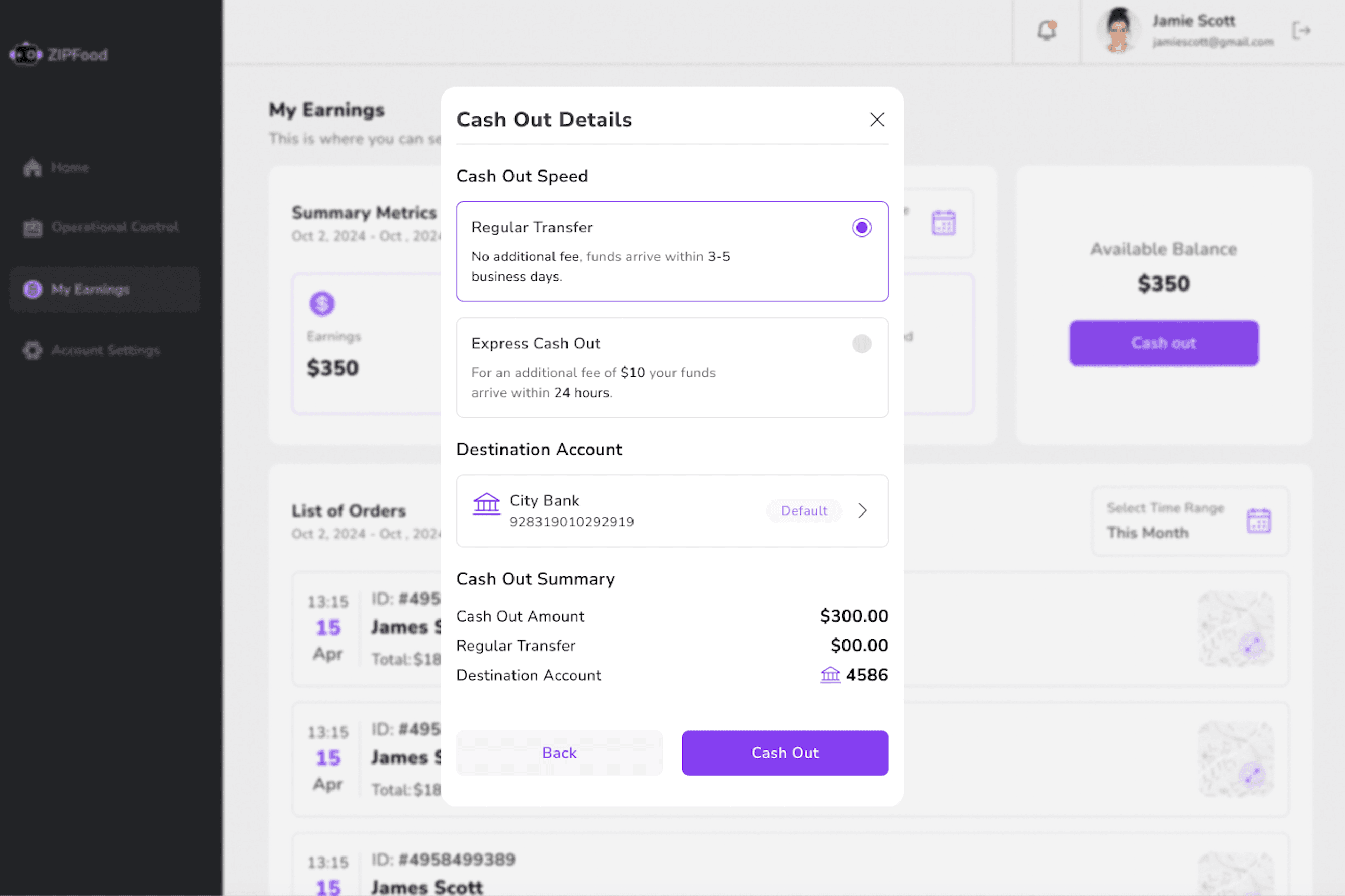Click the notification bell icon
The image size is (1345, 896).
pyautogui.click(x=1046, y=30)
